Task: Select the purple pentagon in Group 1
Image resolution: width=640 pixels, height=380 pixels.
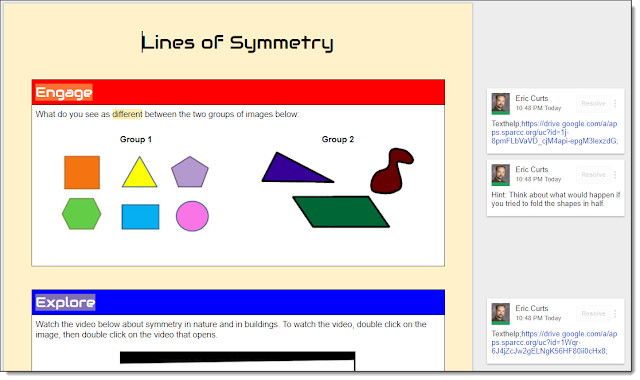Action: [x=190, y=171]
